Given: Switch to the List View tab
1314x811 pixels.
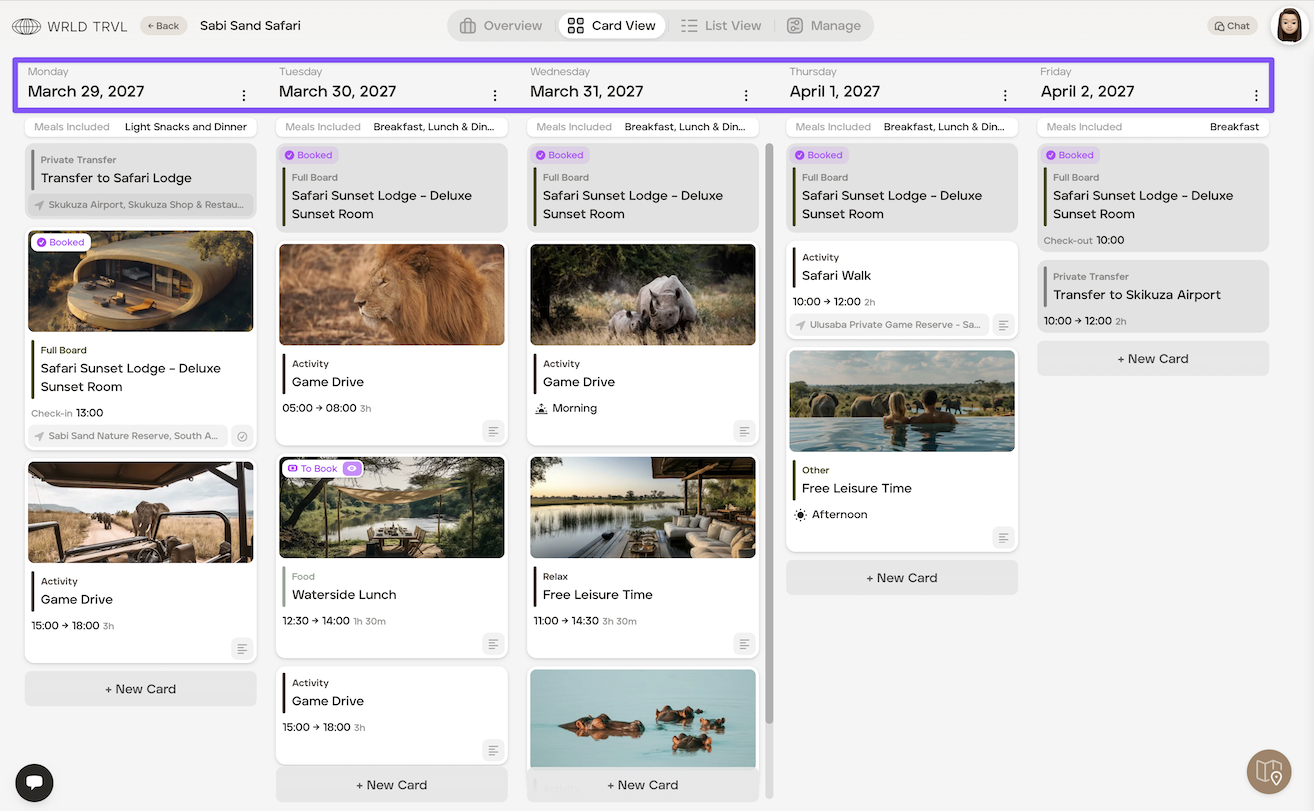Looking at the screenshot, I should [x=721, y=26].
